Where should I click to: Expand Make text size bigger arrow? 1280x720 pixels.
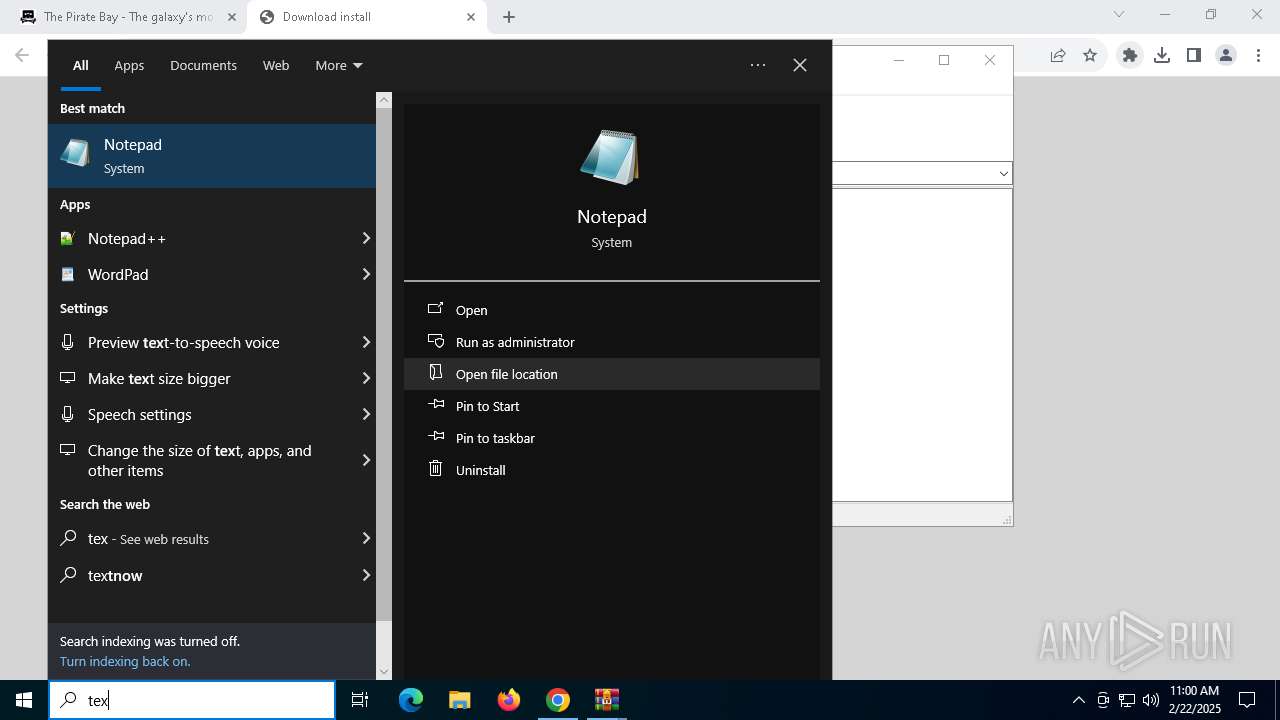point(366,378)
